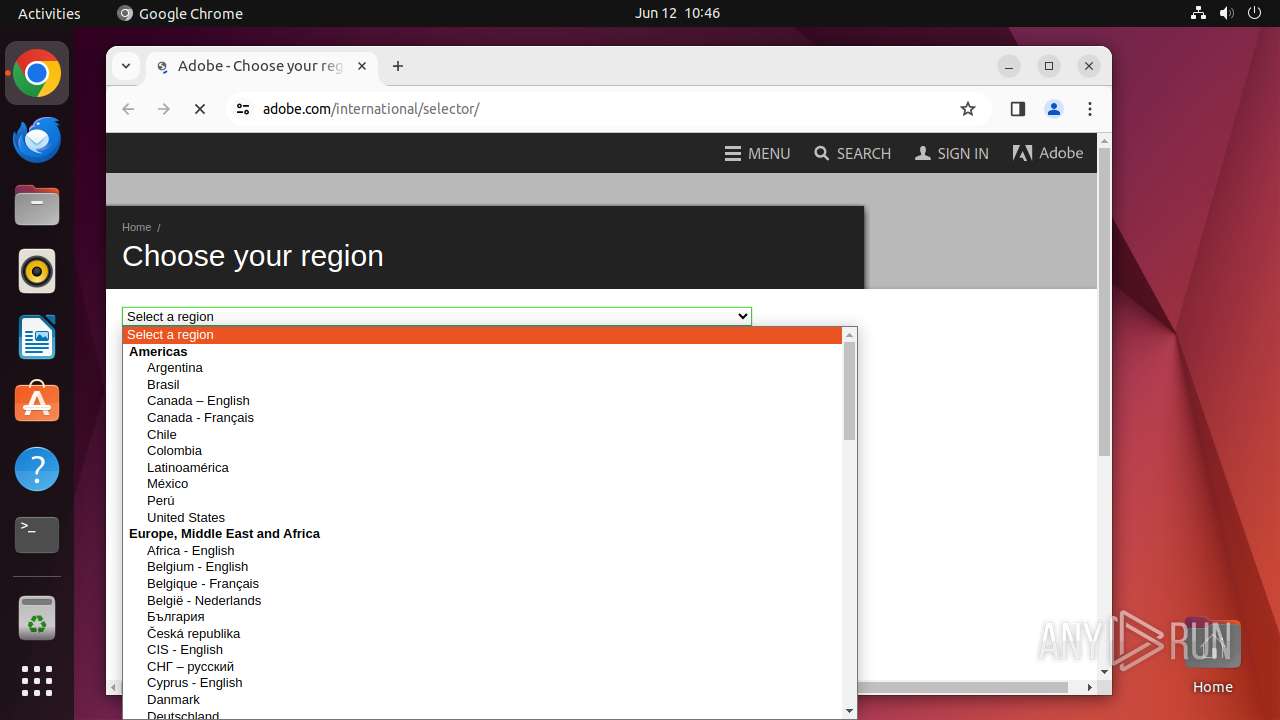Click the page horizontal scrollbar right arrow

click(1090, 688)
